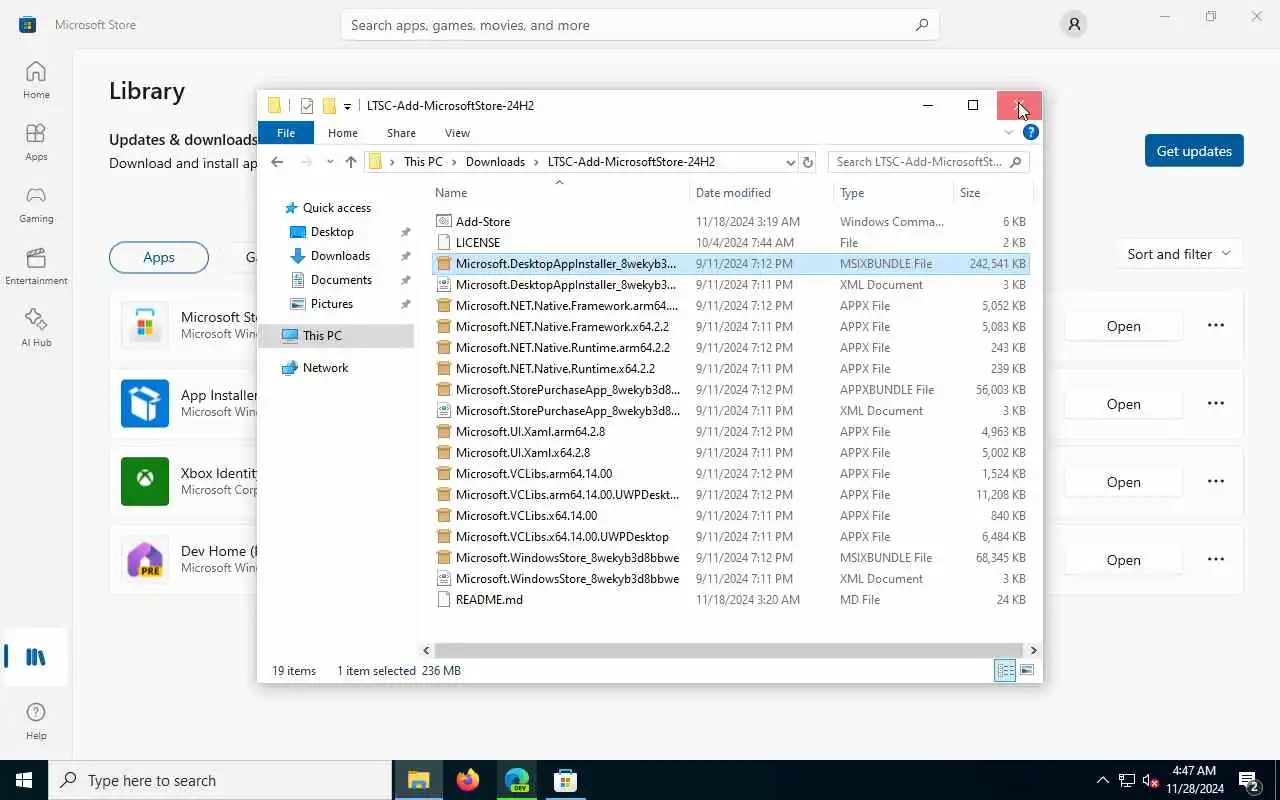1280x800 pixels.
Task: Open AI Hub in Store sidebar
Action: (x=36, y=328)
